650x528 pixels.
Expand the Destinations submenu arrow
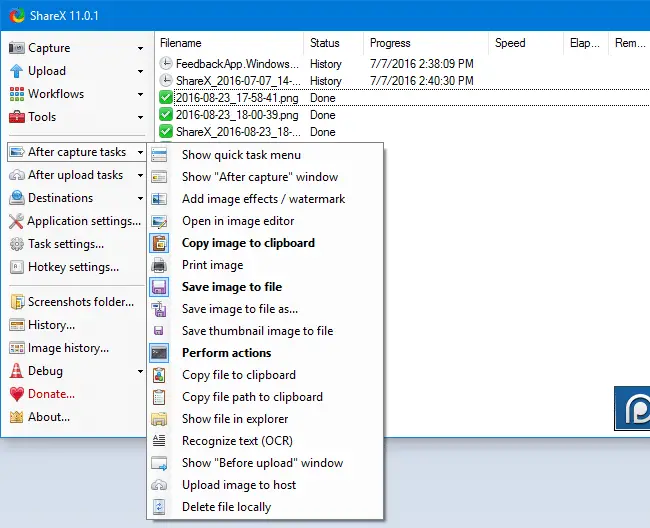pyautogui.click(x=141, y=199)
